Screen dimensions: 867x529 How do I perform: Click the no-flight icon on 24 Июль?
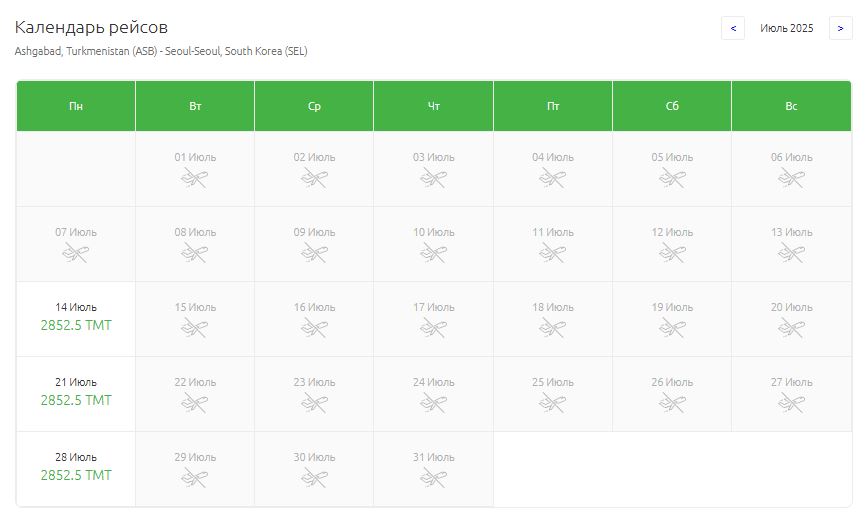433,403
